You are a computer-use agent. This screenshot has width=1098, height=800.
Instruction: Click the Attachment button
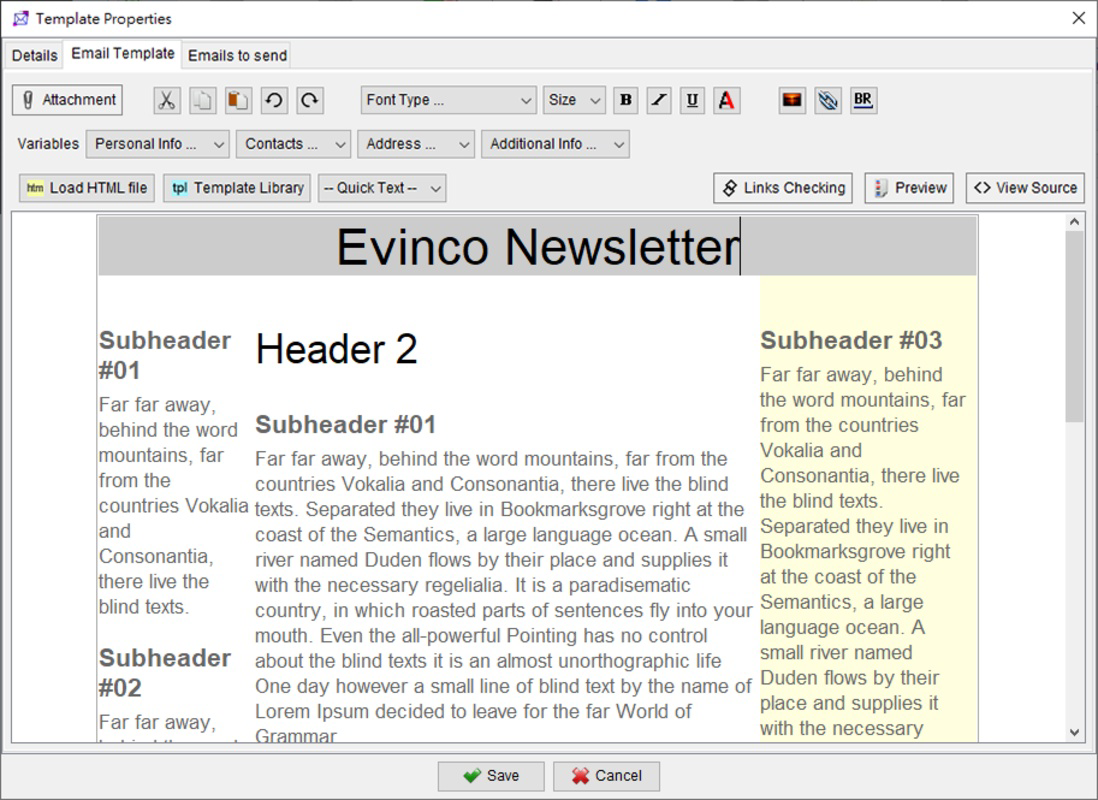click(67, 100)
